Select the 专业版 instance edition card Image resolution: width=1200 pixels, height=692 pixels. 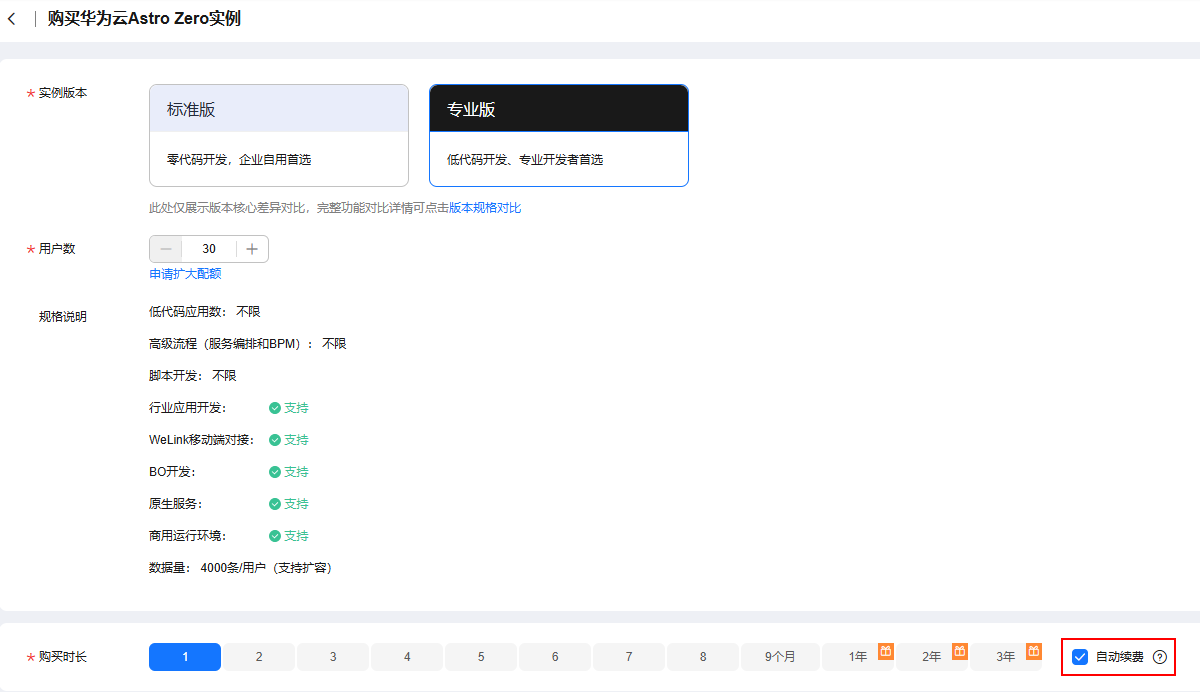tap(559, 135)
